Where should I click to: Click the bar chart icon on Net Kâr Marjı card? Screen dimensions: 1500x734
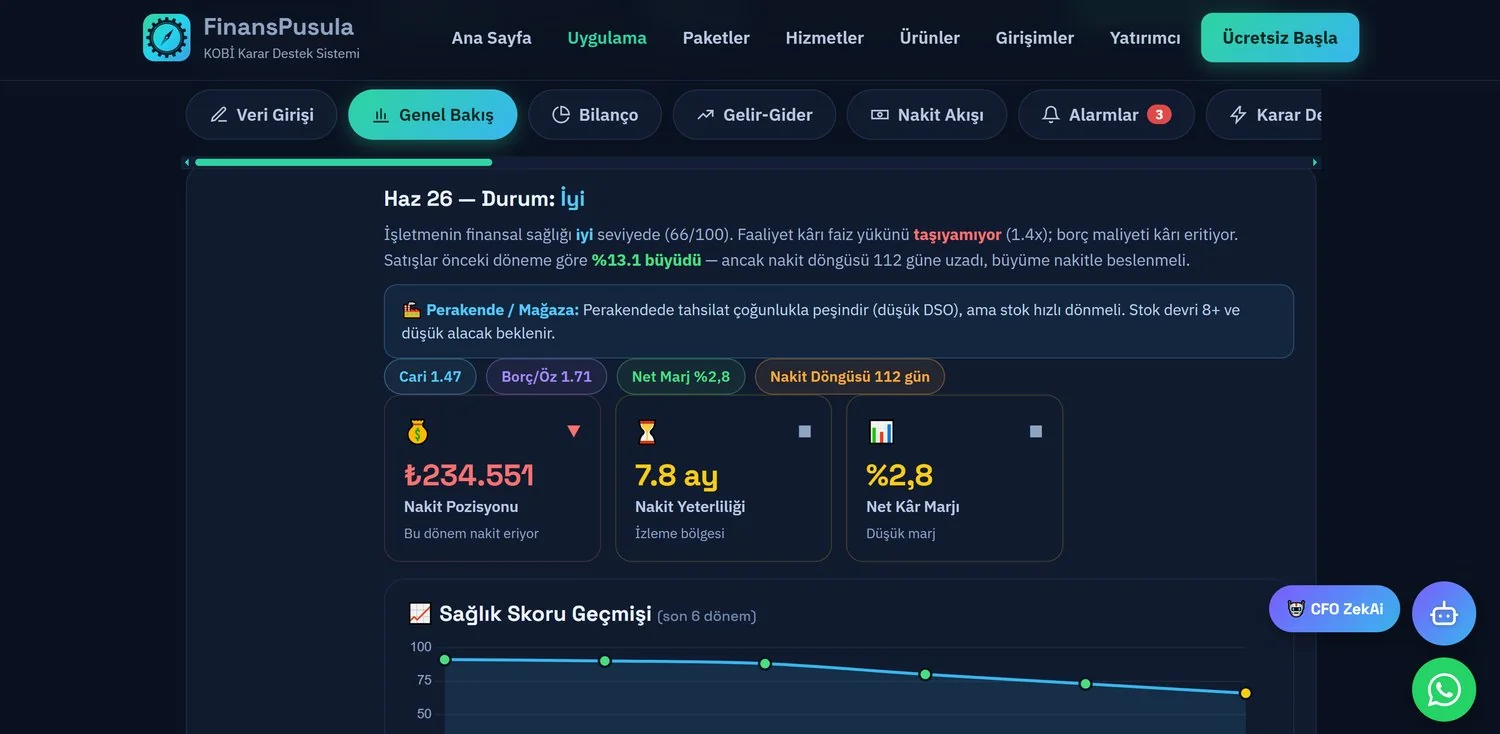click(881, 432)
